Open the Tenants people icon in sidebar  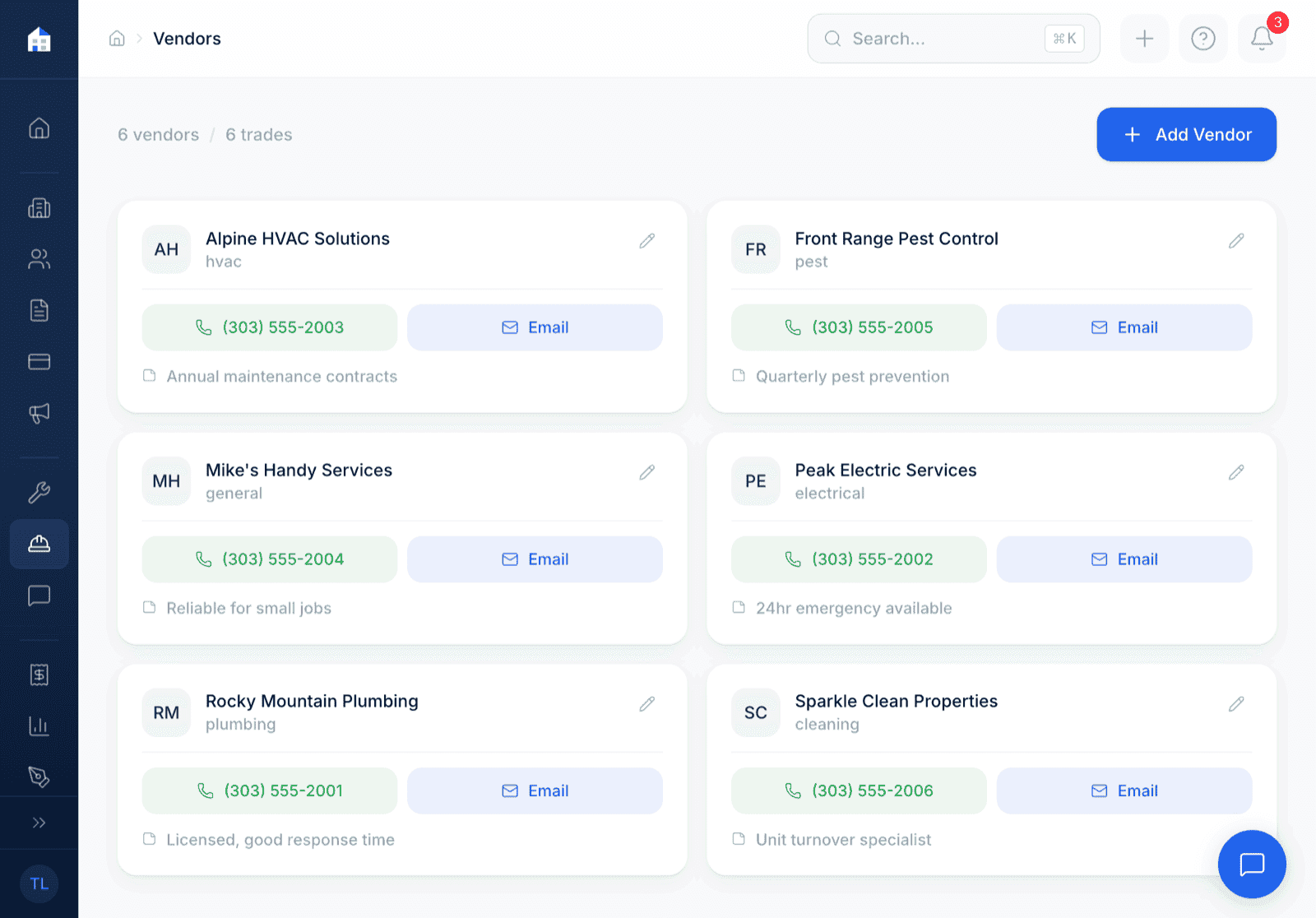[x=39, y=259]
